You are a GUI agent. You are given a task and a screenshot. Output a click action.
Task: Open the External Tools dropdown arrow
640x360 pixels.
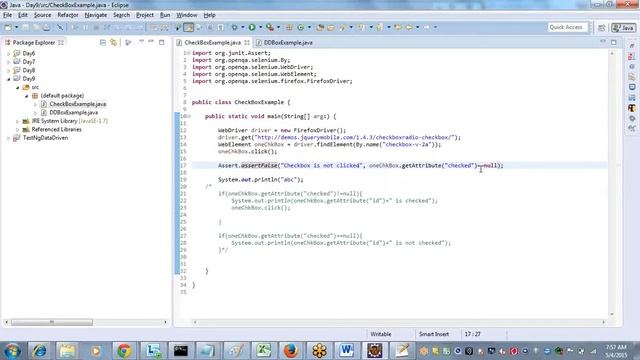click(x=278, y=27)
